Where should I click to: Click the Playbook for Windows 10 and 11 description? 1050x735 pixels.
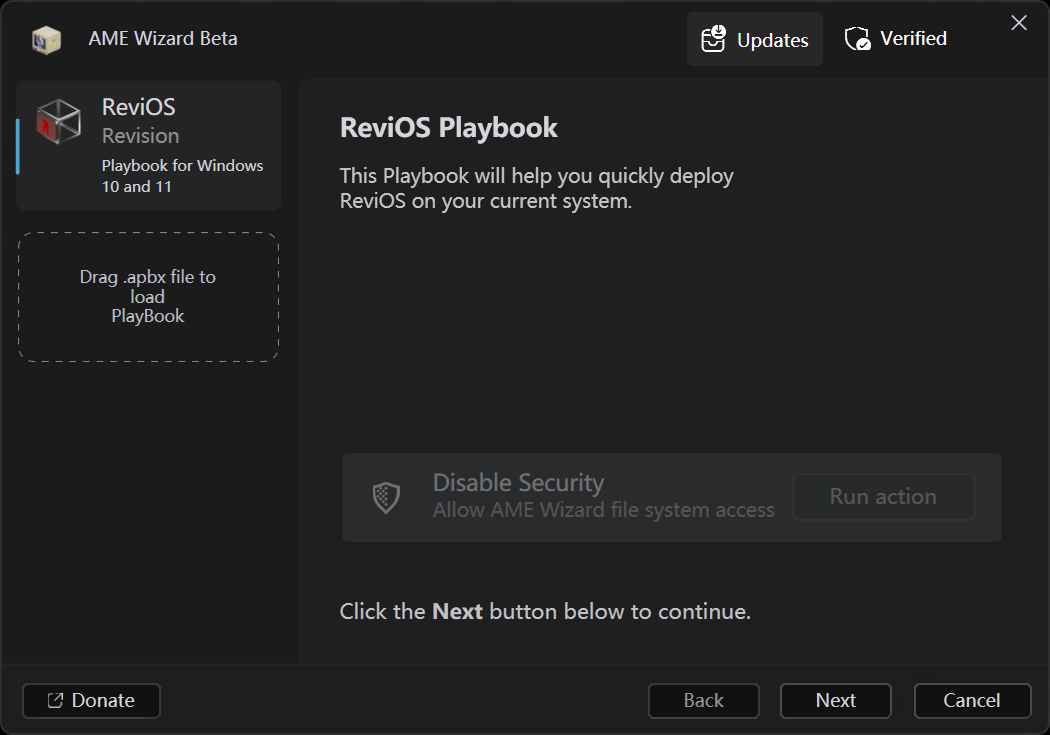coord(182,176)
